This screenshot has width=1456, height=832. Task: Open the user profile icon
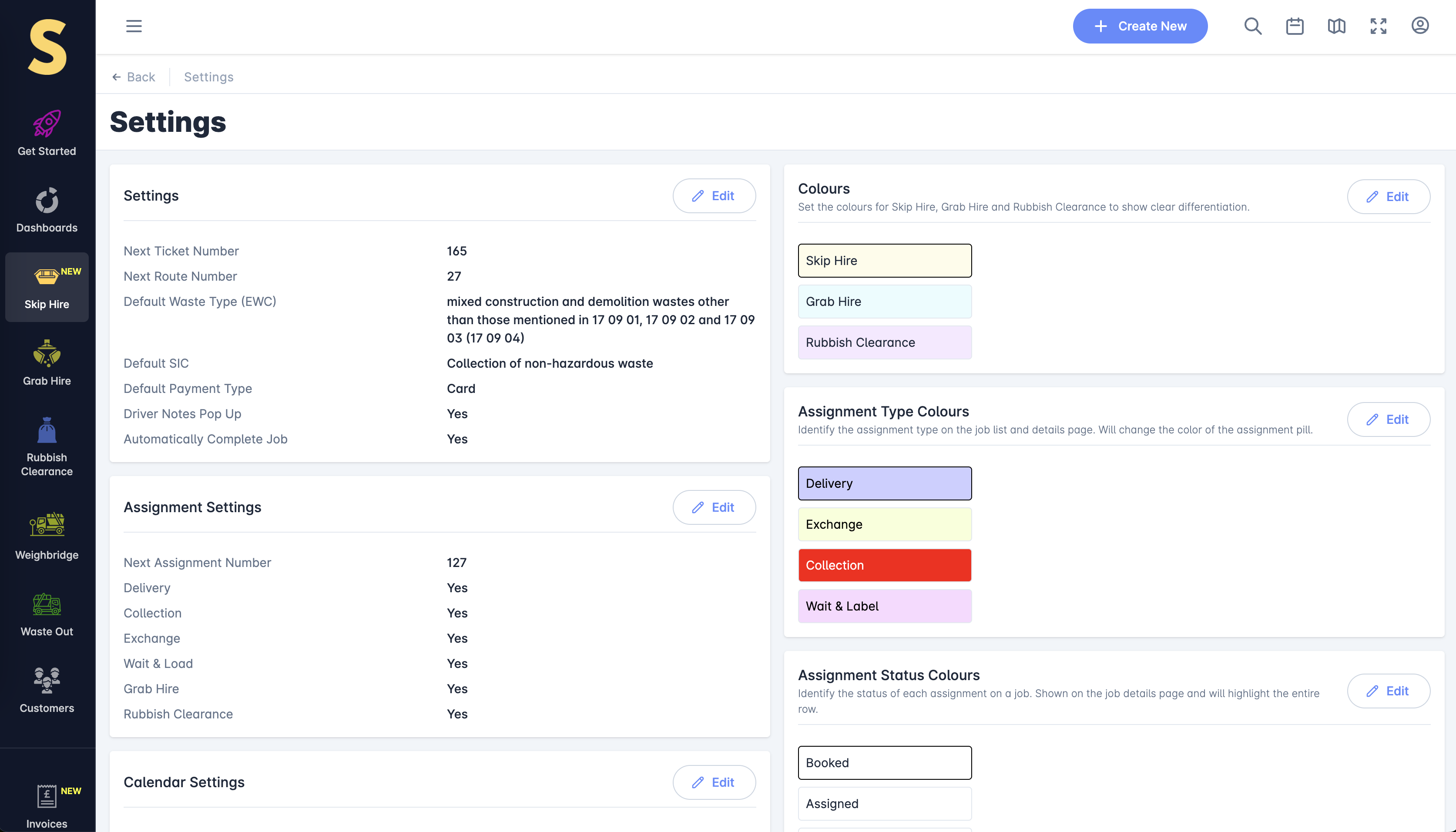(x=1419, y=26)
